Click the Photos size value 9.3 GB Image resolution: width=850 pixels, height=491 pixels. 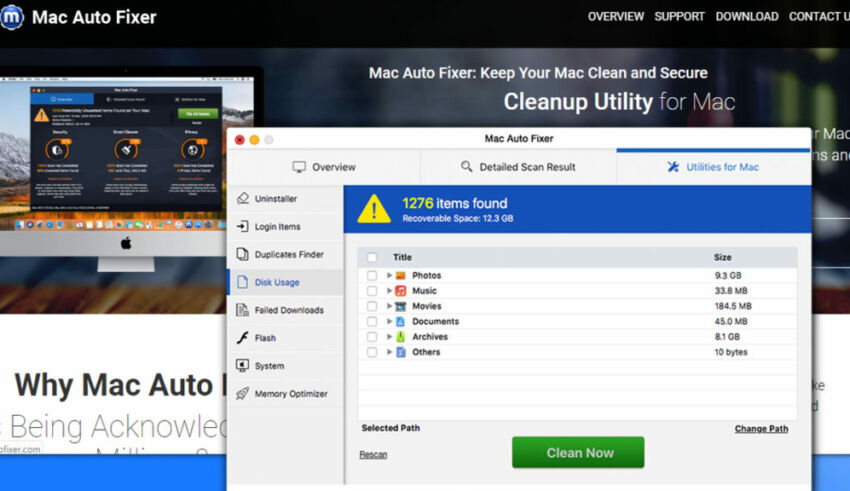[x=727, y=275]
